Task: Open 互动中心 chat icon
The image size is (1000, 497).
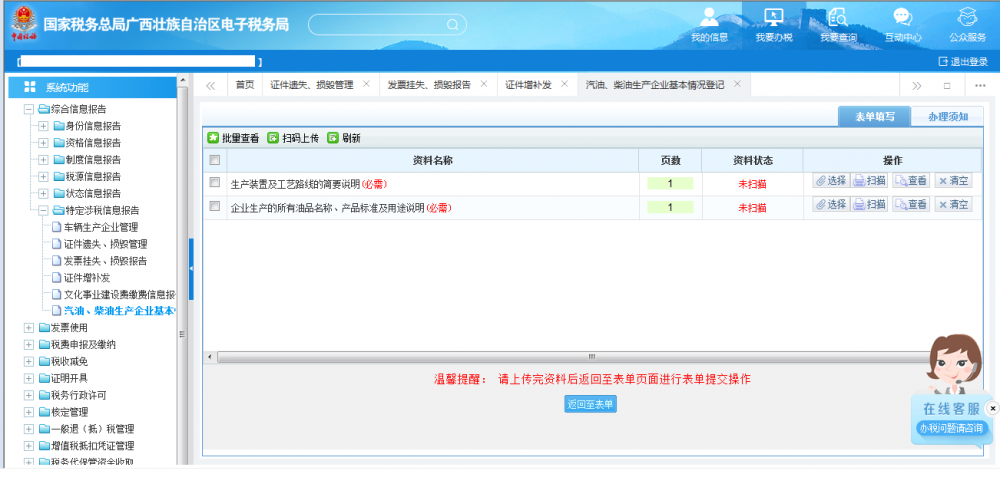Action: click(902, 18)
